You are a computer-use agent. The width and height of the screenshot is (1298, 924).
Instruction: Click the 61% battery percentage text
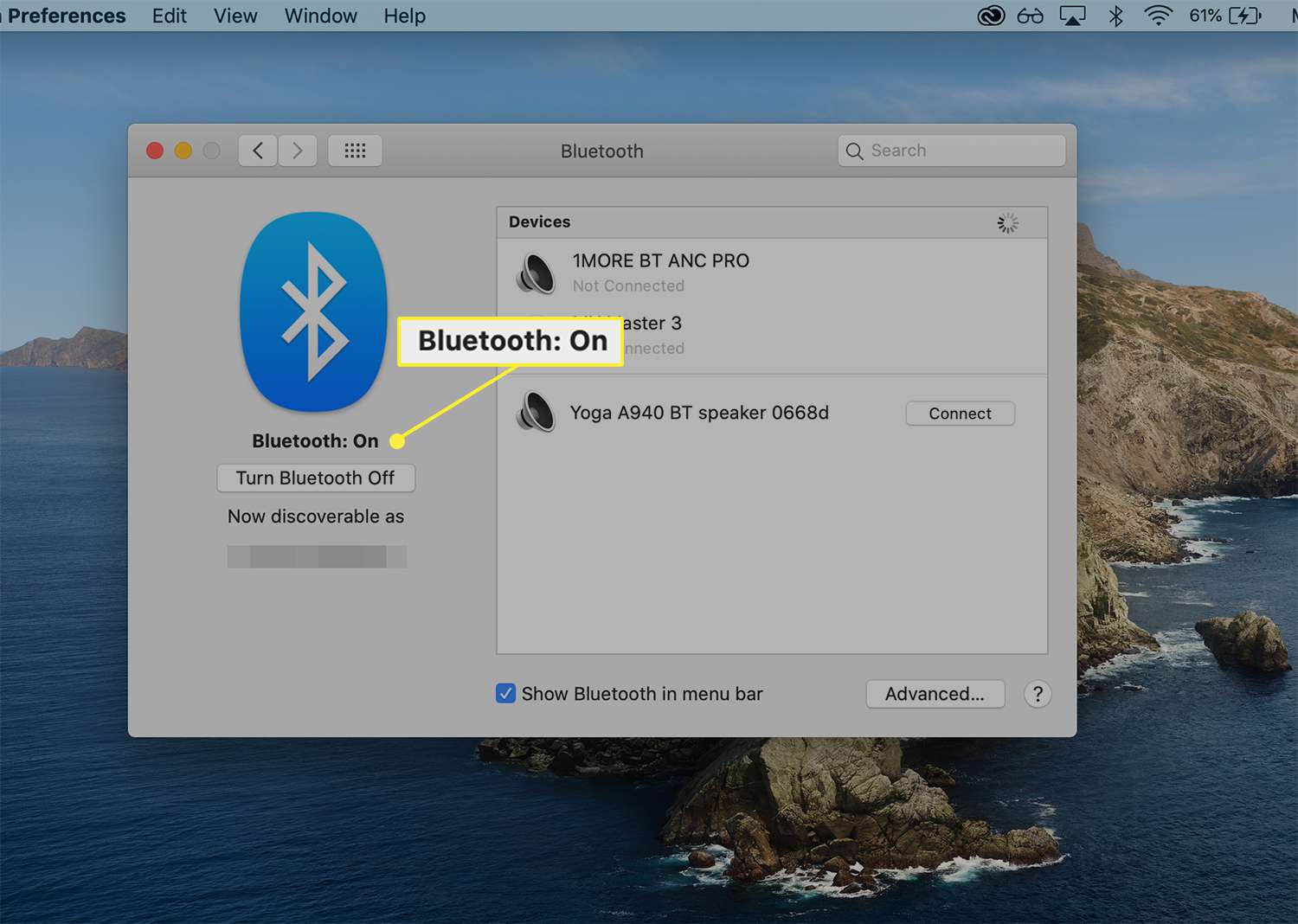click(1205, 16)
